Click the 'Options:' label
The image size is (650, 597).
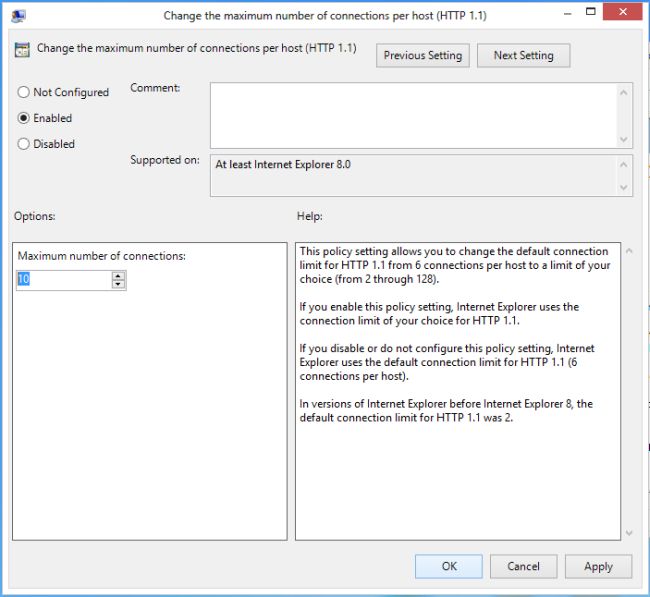pos(34,216)
